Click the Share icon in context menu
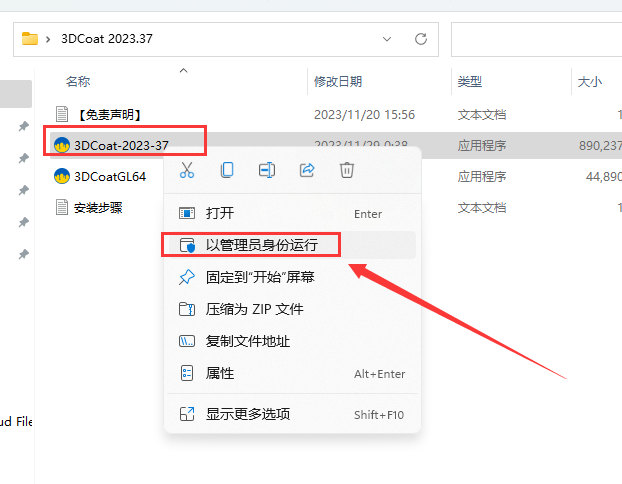The height and width of the screenshot is (484, 622). 307,170
